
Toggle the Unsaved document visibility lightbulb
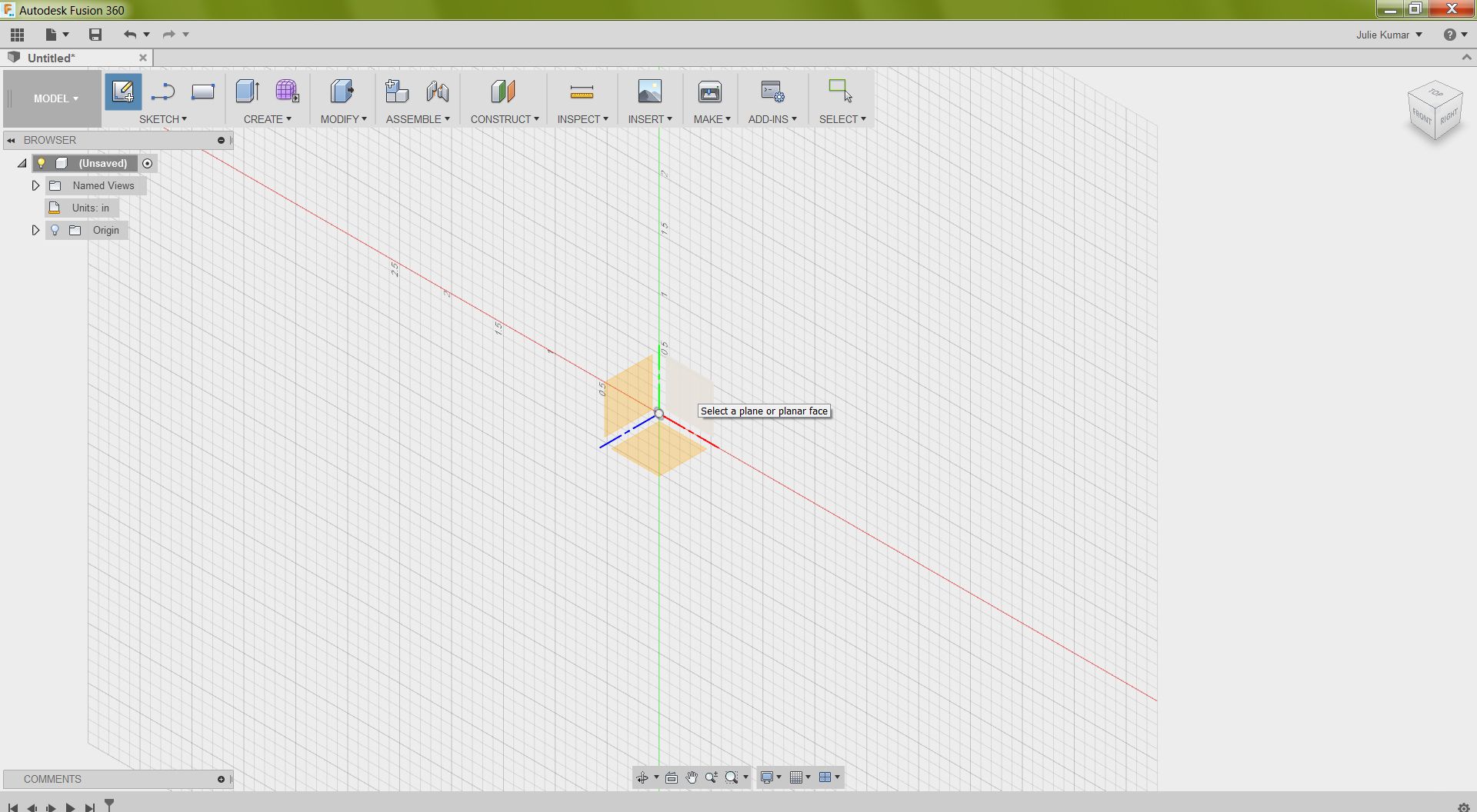pyautogui.click(x=40, y=163)
